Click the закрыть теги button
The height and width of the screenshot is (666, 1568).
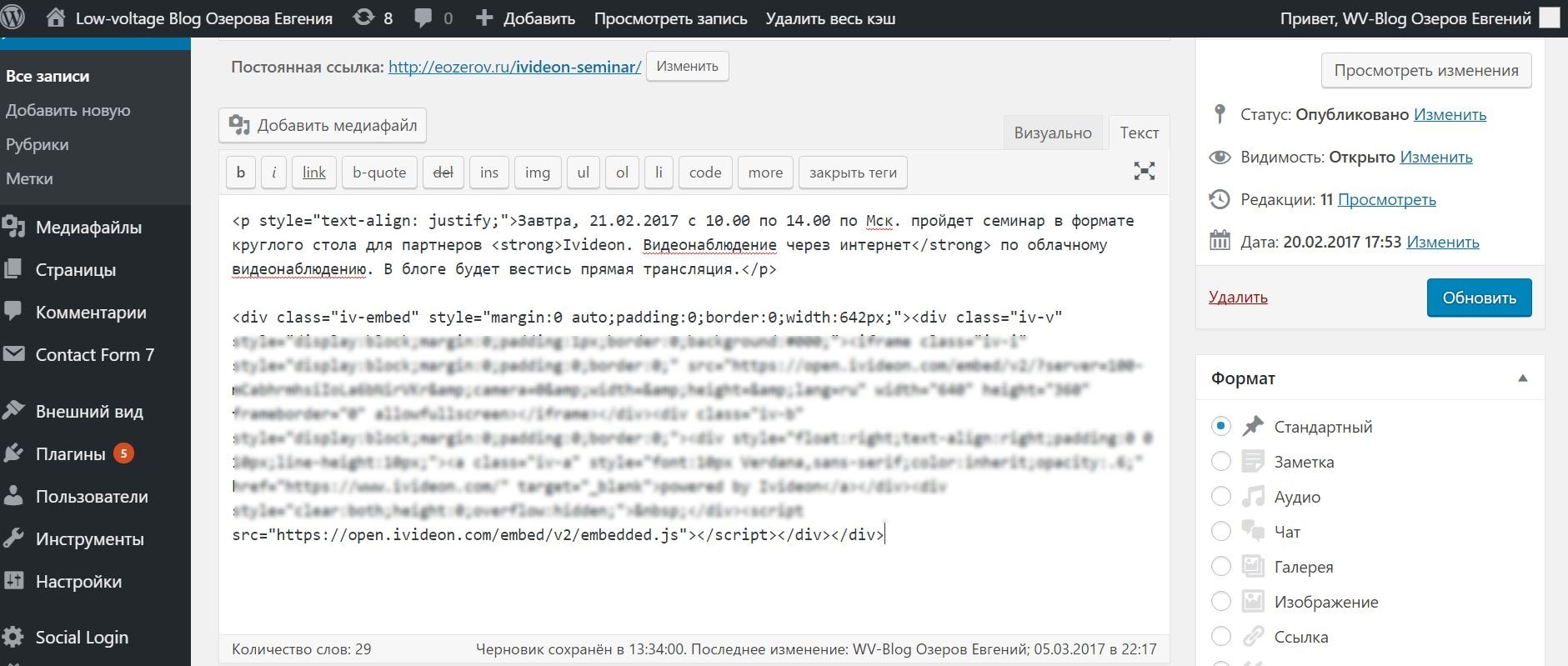(853, 172)
